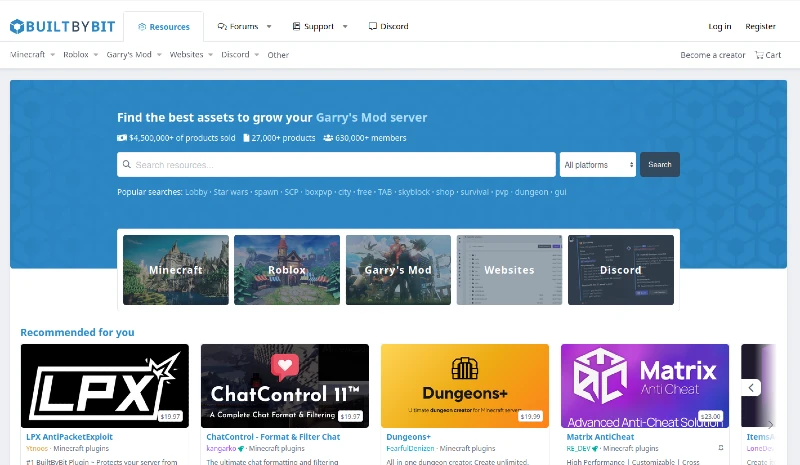Click ChatControl - Format & Filter Chat title

[x=273, y=437]
